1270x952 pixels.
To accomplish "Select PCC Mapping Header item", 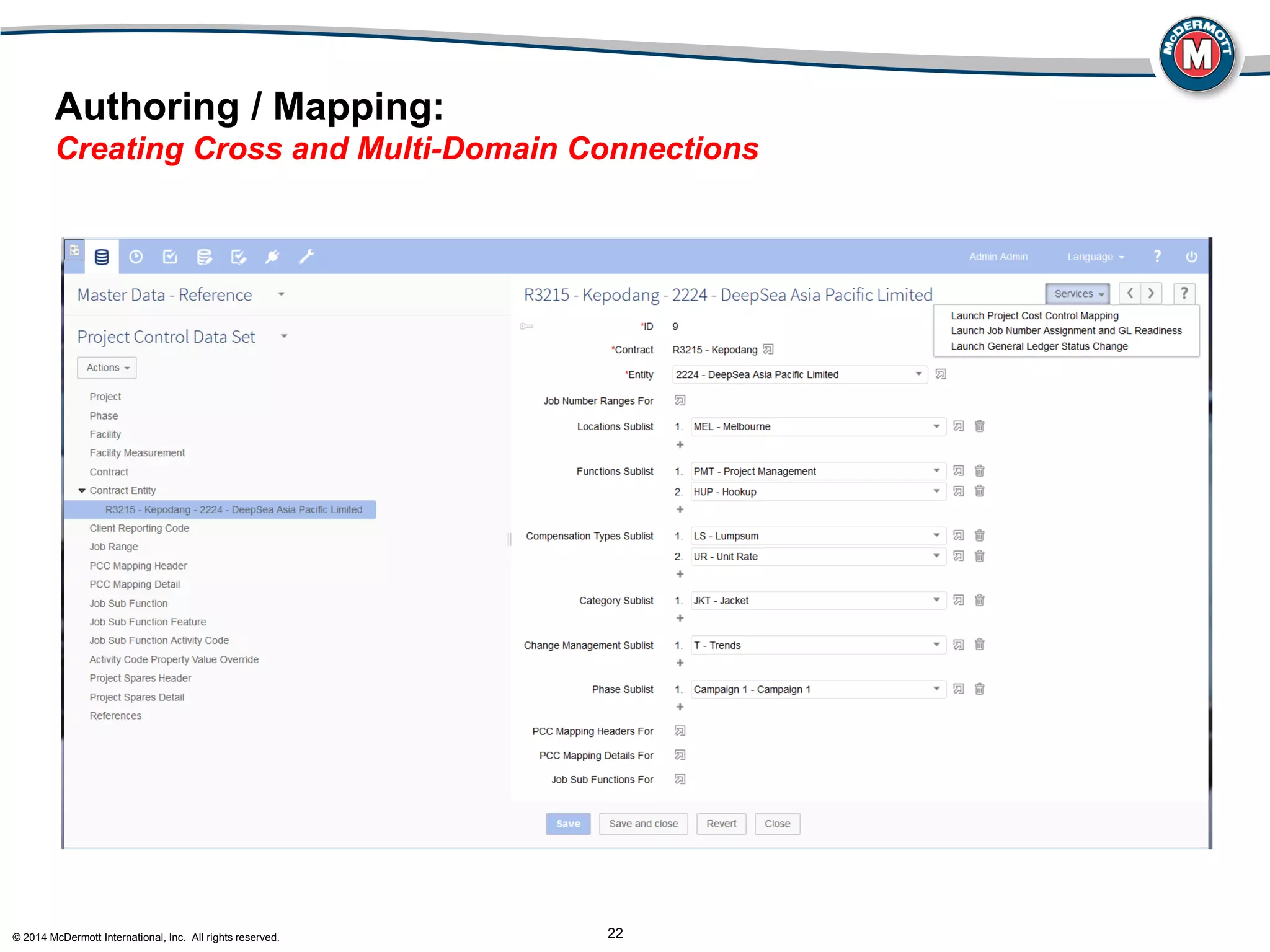I will pos(138,566).
